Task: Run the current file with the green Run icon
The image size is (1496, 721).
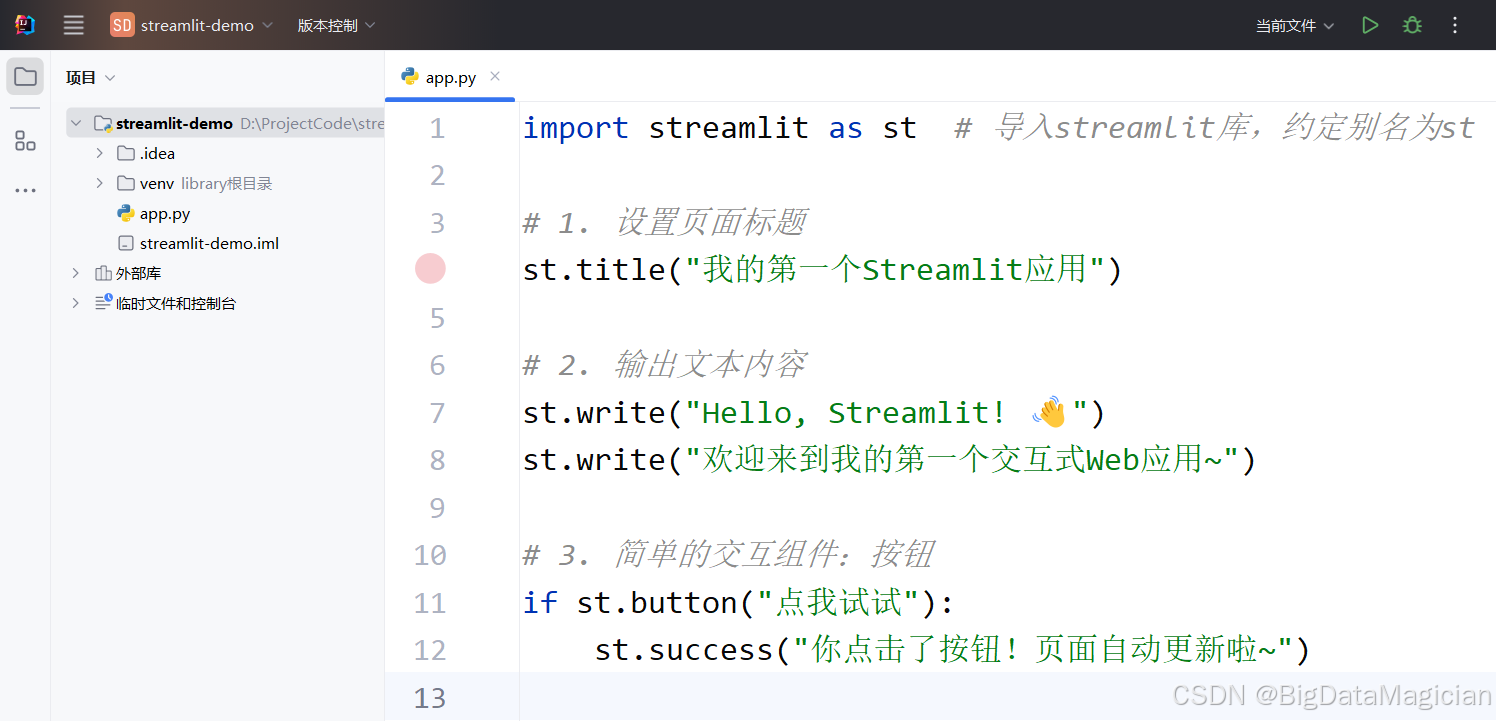Action: coord(1370,25)
